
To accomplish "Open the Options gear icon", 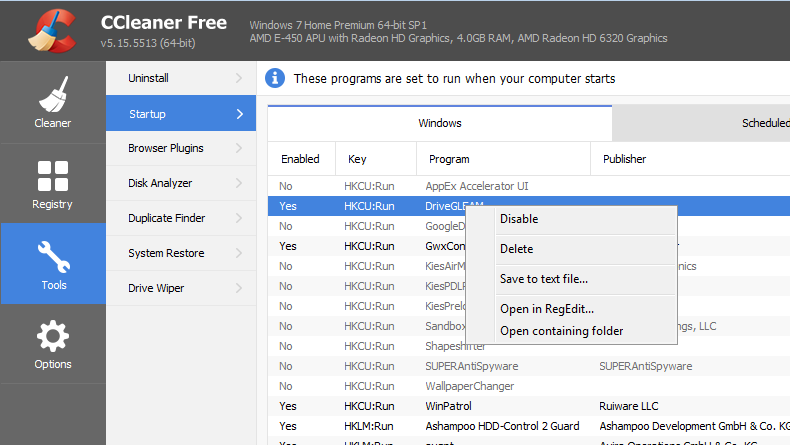I will tap(53, 336).
